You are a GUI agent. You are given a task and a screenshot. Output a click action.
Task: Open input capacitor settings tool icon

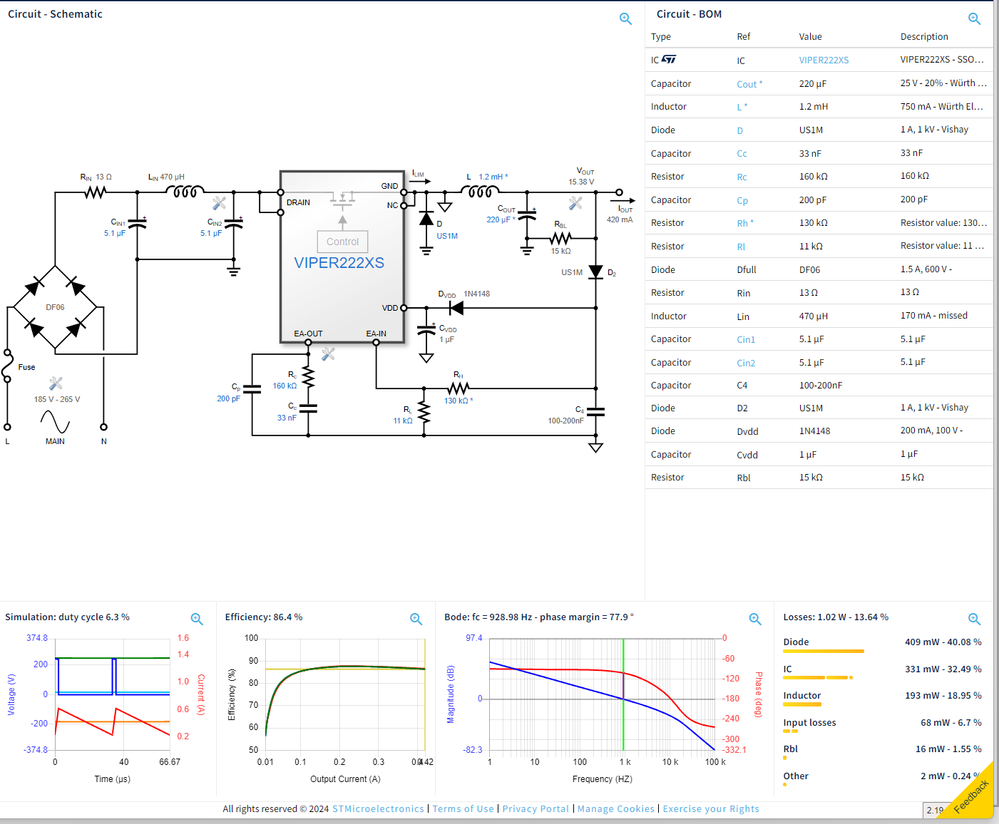click(219, 203)
